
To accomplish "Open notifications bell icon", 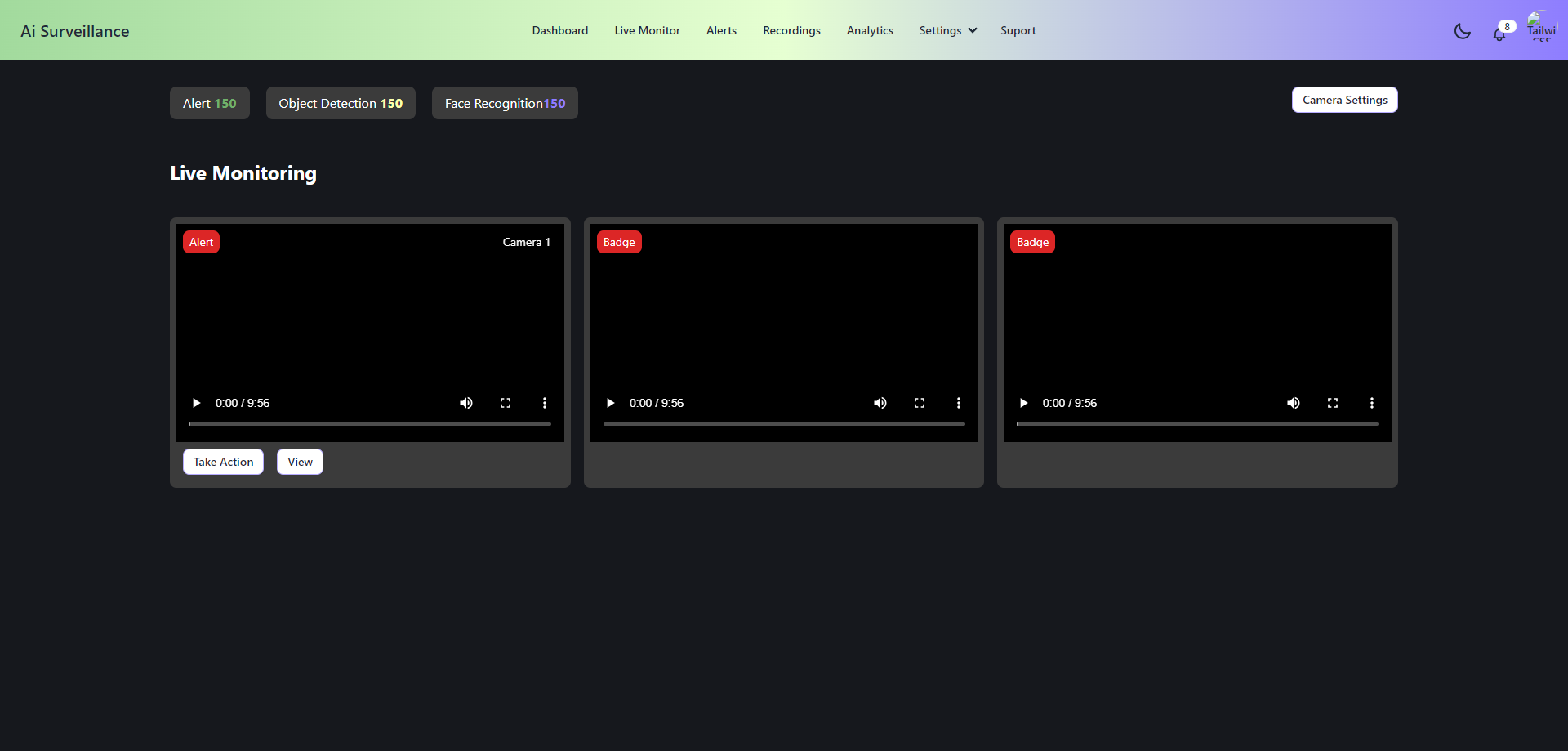I will [x=1499, y=34].
